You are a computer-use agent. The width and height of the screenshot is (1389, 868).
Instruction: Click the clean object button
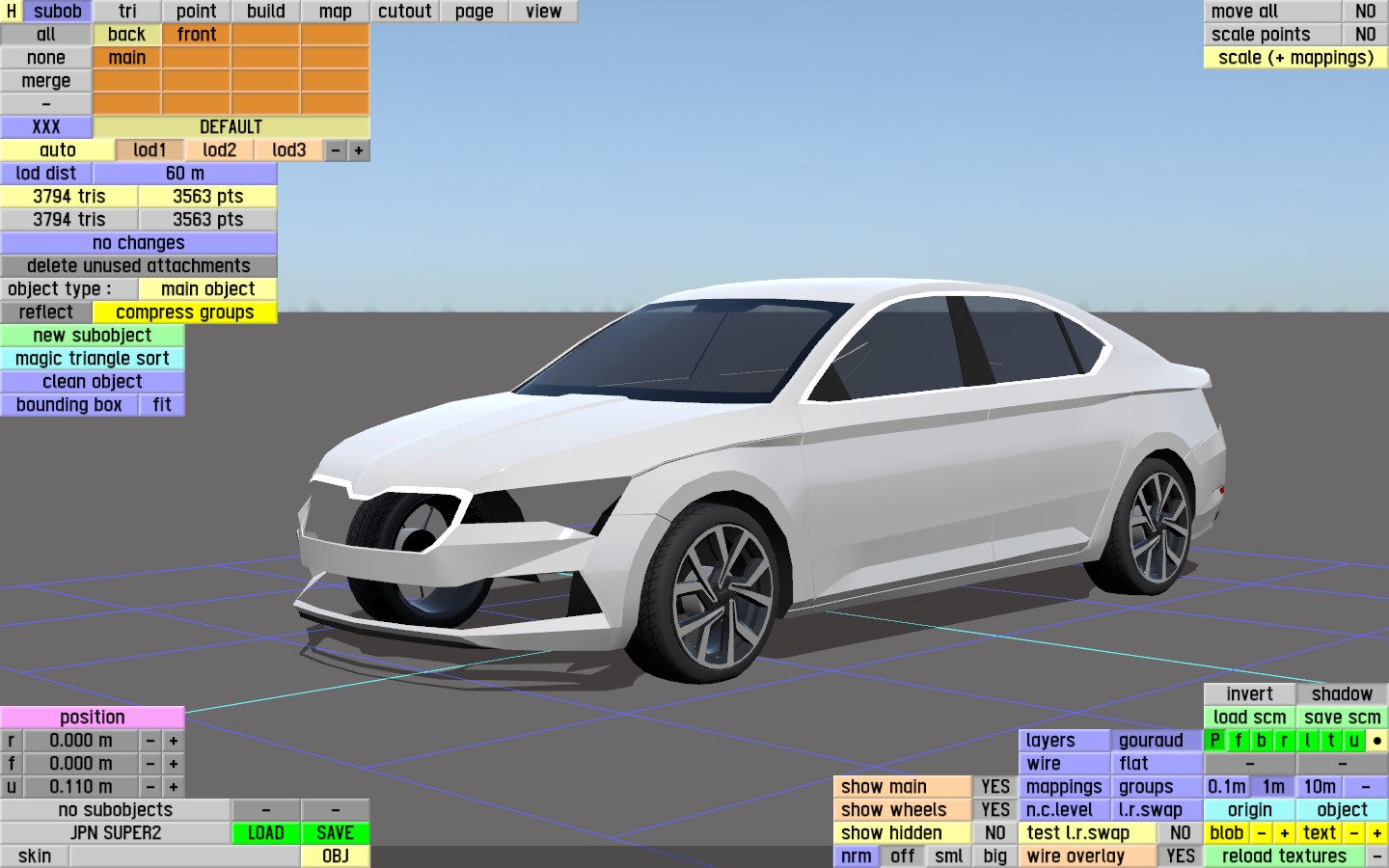point(93,382)
